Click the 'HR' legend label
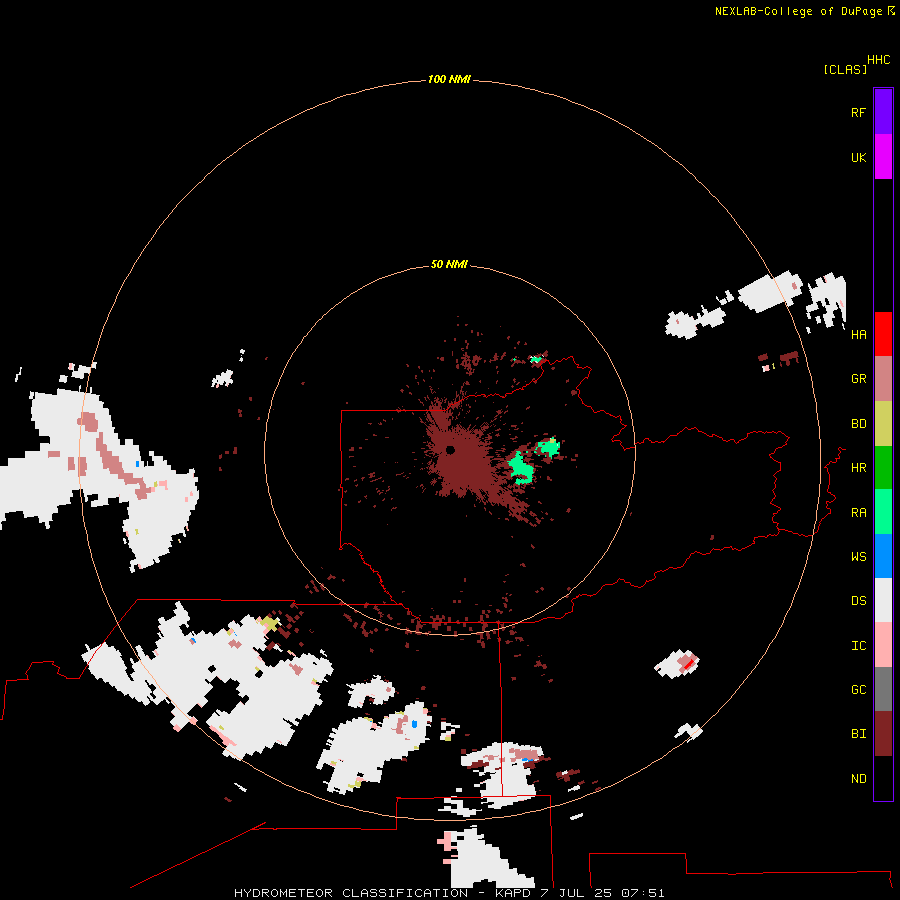 tap(858, 468)
